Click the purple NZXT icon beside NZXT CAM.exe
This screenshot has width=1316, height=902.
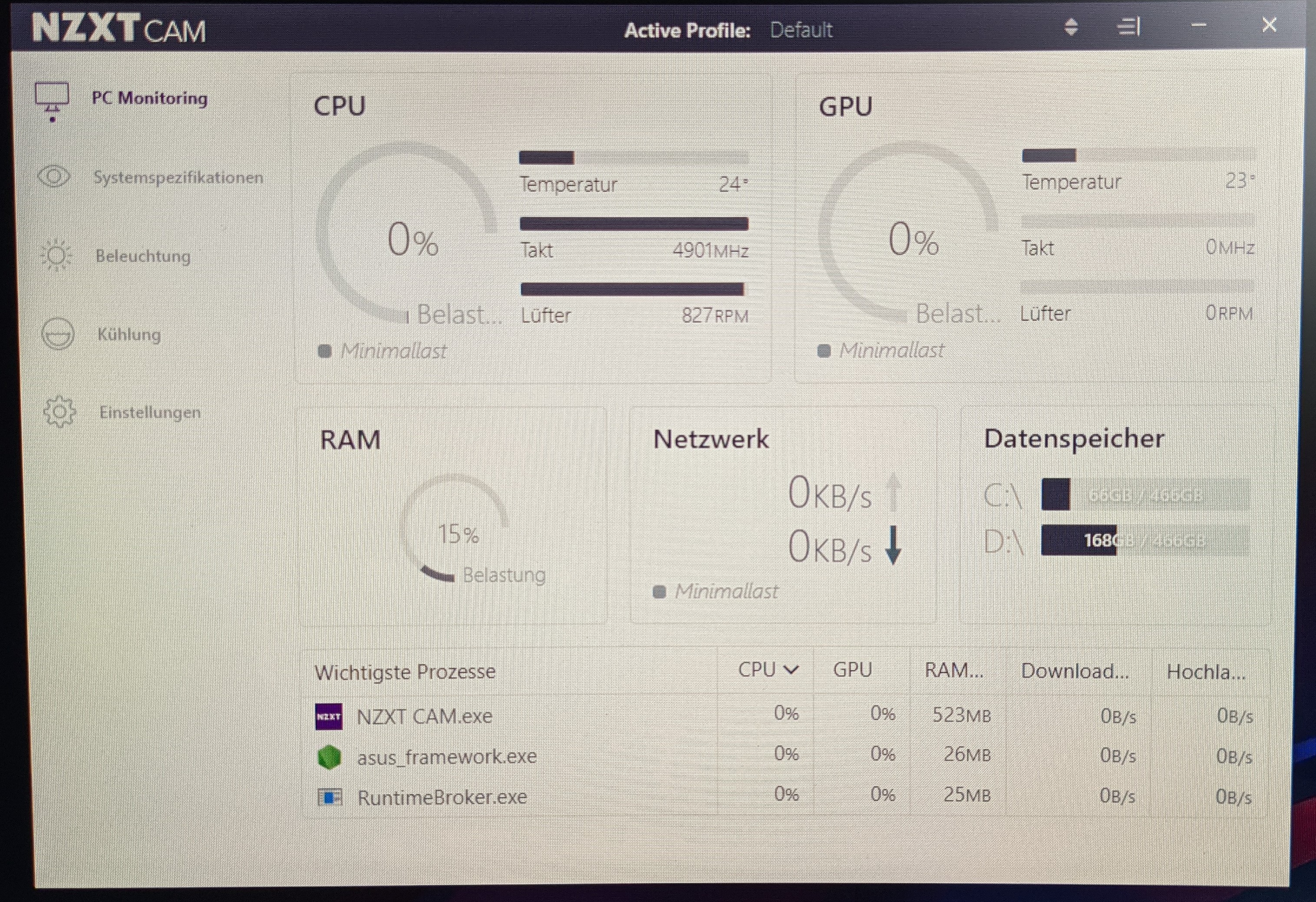pos(329,716)
